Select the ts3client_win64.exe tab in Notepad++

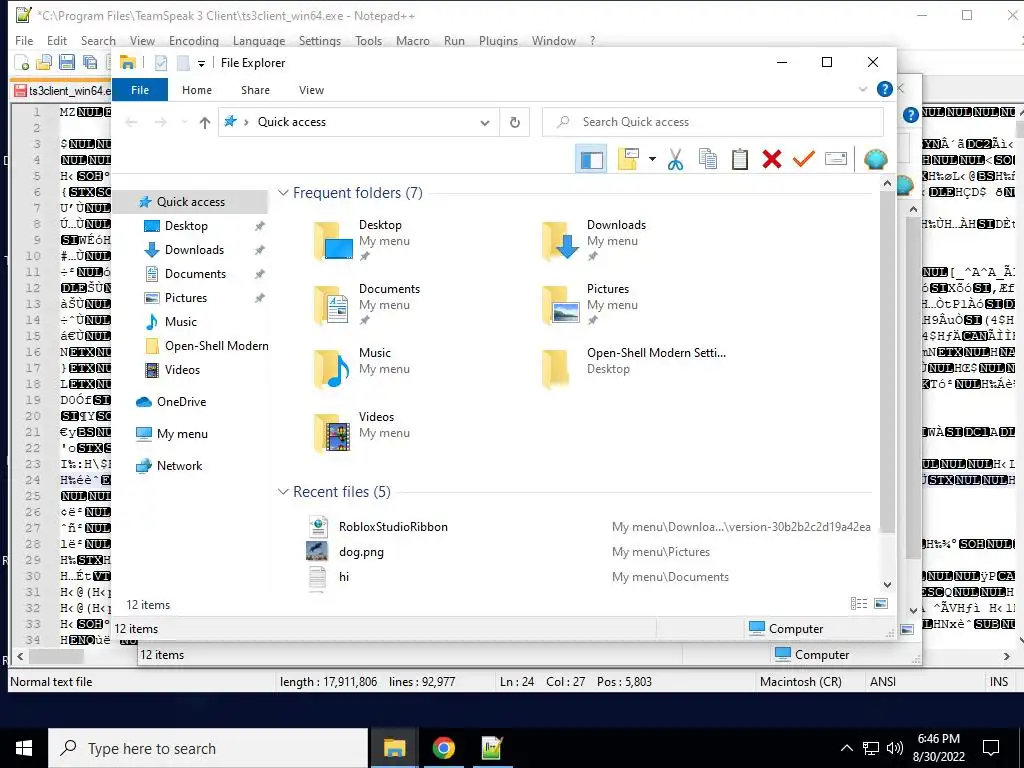61,91
